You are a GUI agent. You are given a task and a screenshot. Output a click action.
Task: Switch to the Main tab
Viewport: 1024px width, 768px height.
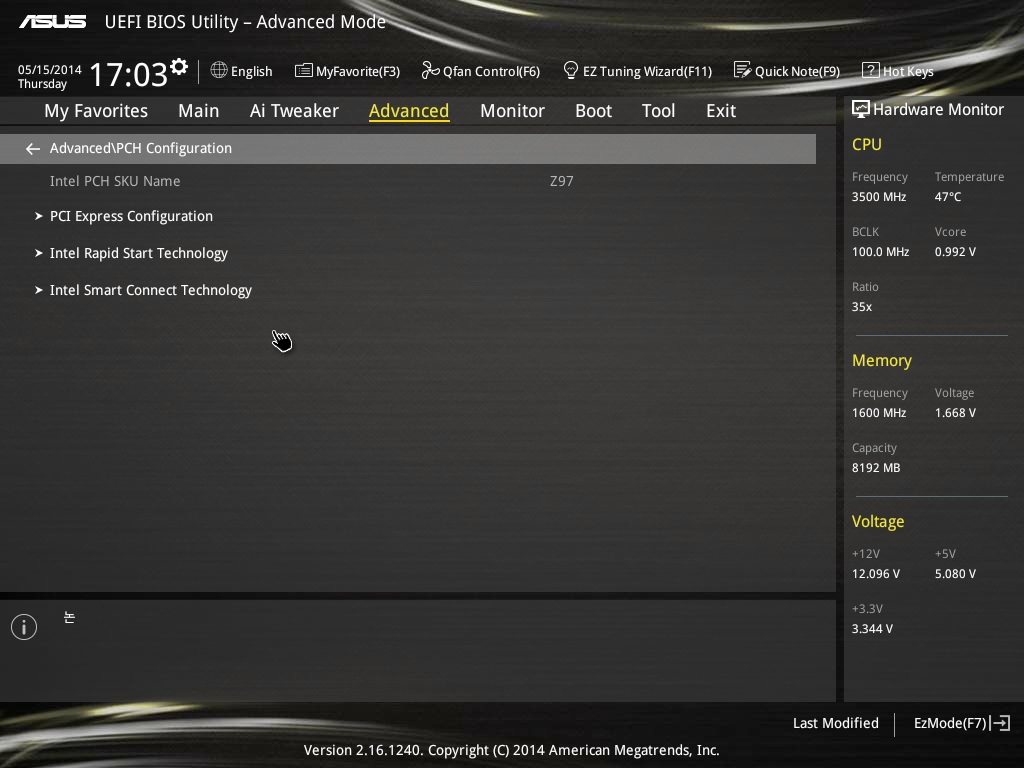tap(199, 111)
